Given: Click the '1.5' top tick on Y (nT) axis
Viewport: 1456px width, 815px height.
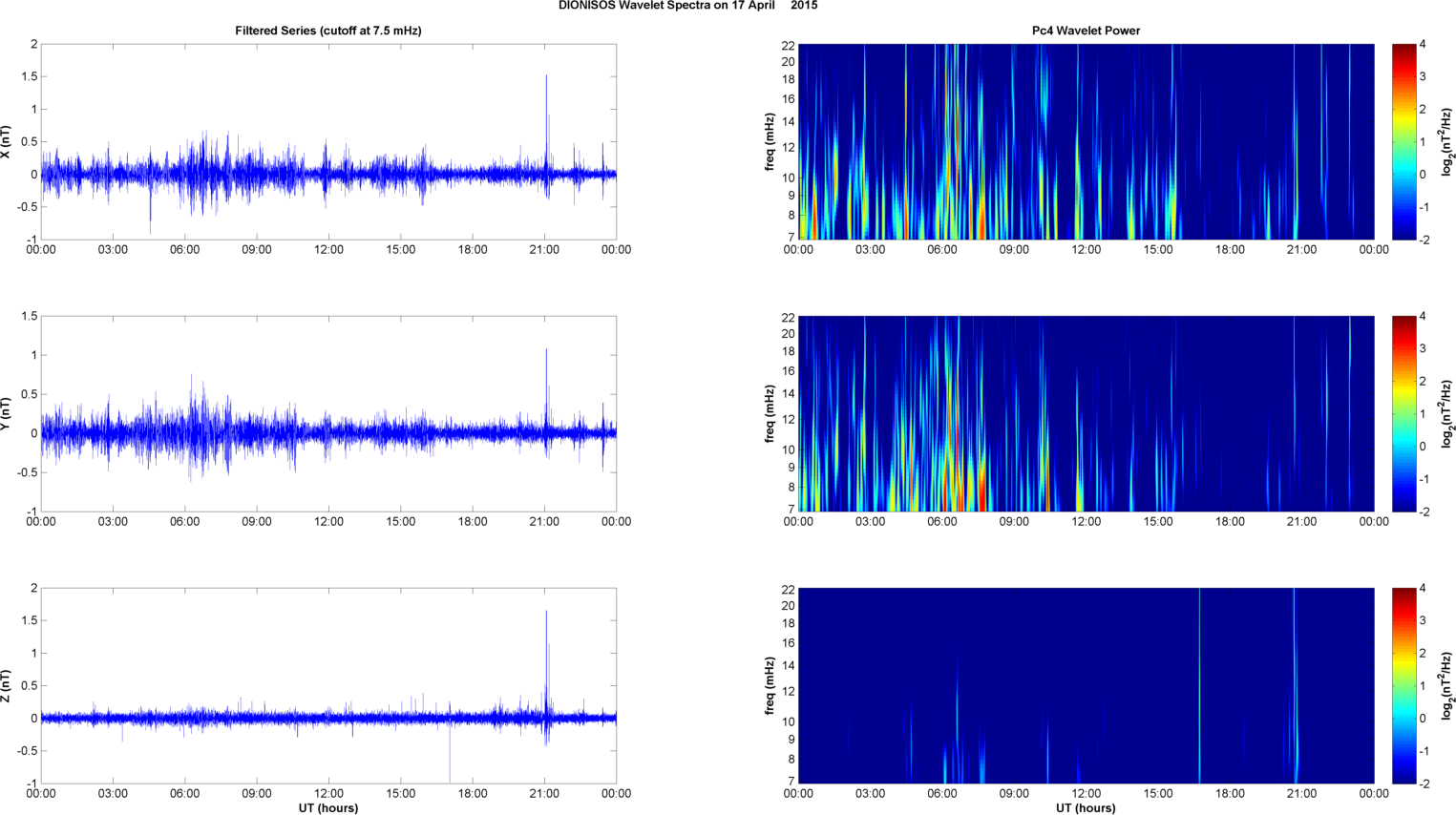Looking at the screenshot, I should coord(30,316).
